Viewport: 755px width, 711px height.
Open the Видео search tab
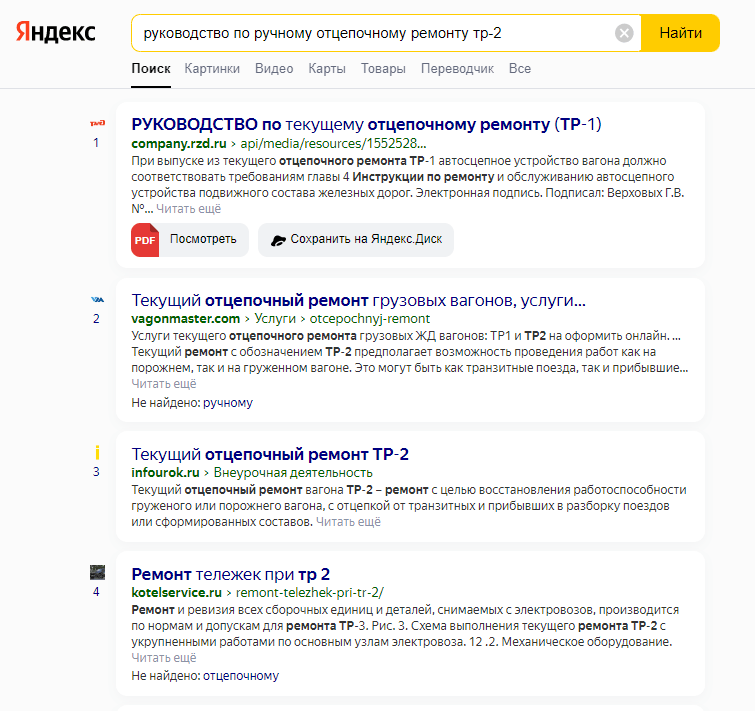coord(274,69)
